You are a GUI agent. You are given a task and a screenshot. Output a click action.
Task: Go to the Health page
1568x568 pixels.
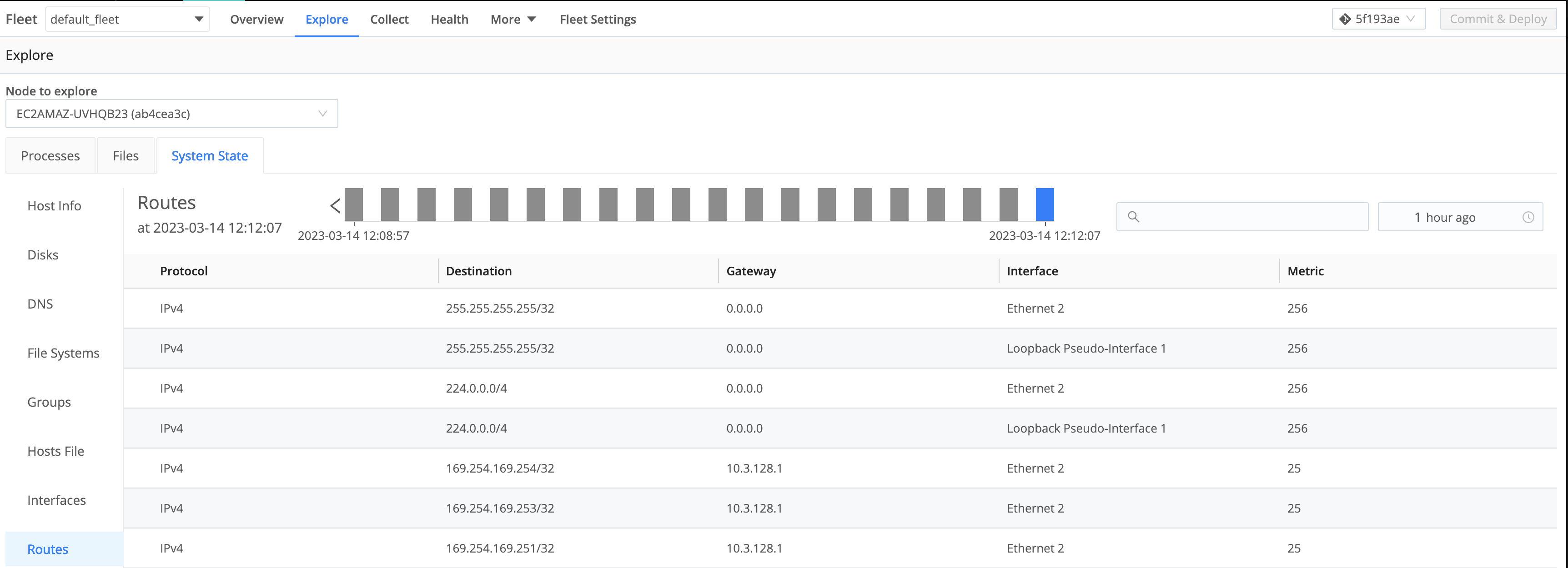(449, 19)
